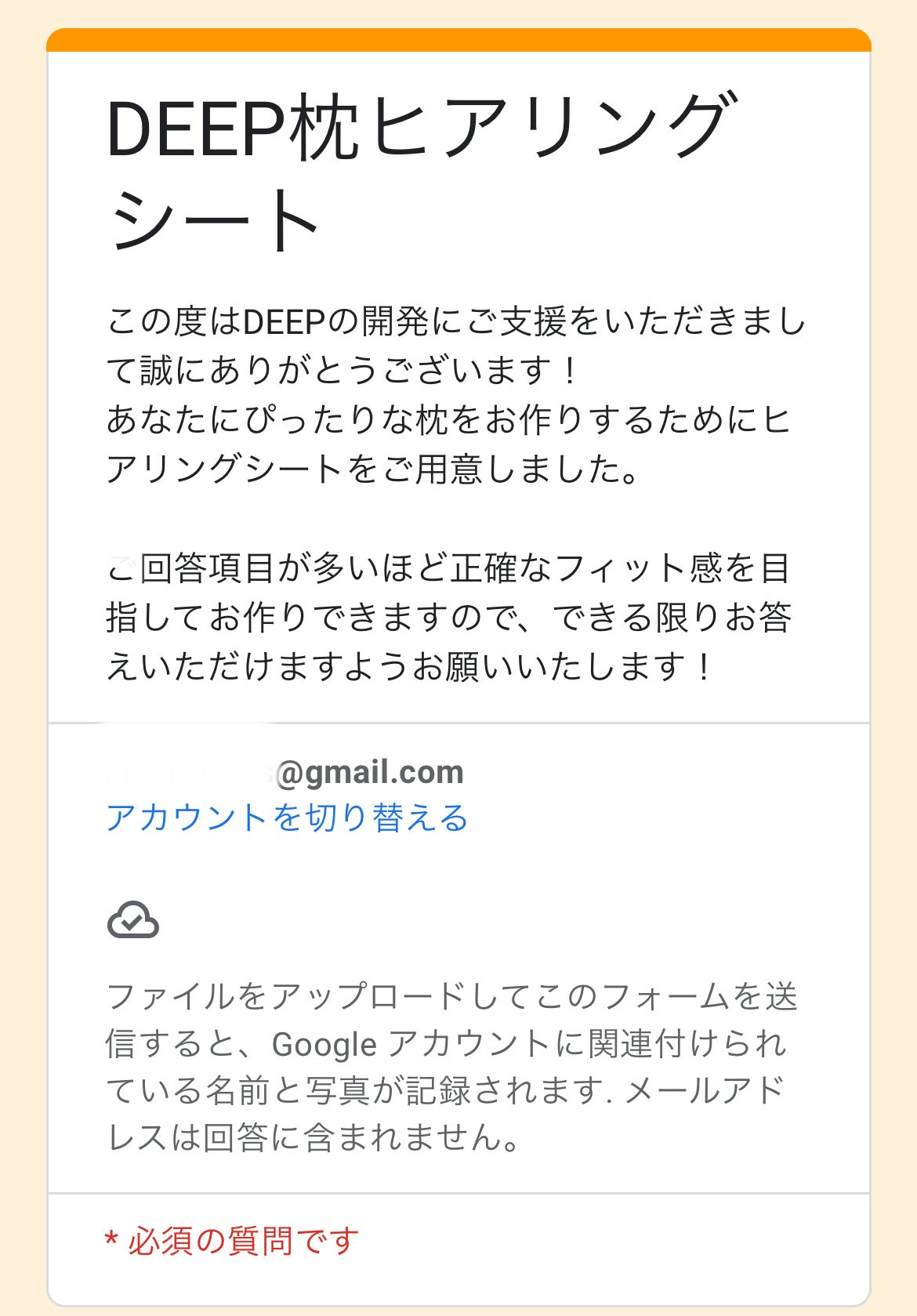Click the アカウントを切り替える link
Screen dimensions: 917x1316
[287, 818]
